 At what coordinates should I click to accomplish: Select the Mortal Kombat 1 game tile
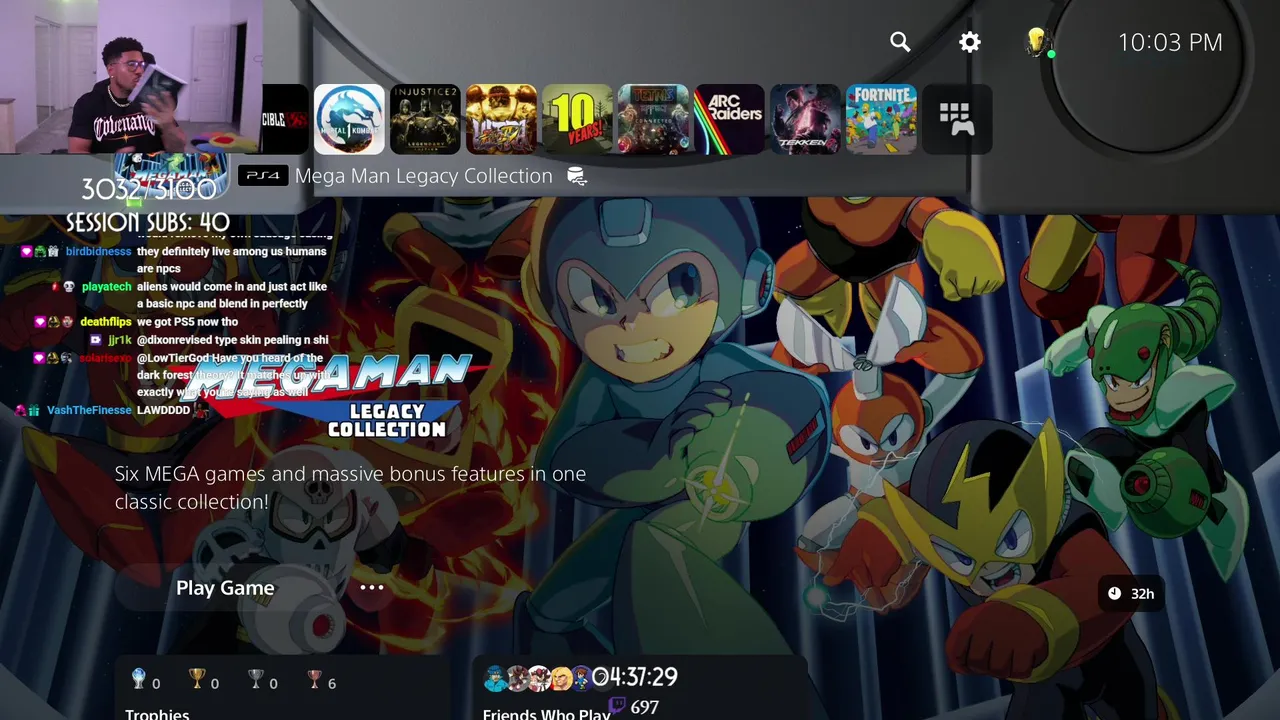click(349, 119)
